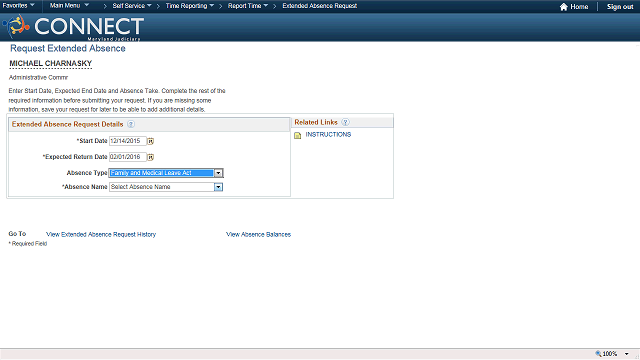Click the Request Extended Absence page title

(x=68, y=48)
